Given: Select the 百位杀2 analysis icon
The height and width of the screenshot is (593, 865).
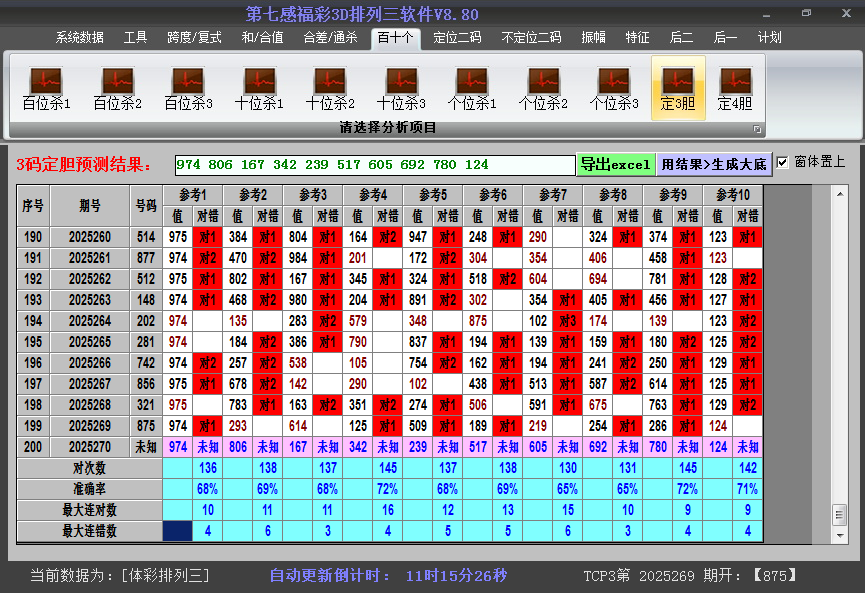Looking at the screenshot, I should pos(117,88).
